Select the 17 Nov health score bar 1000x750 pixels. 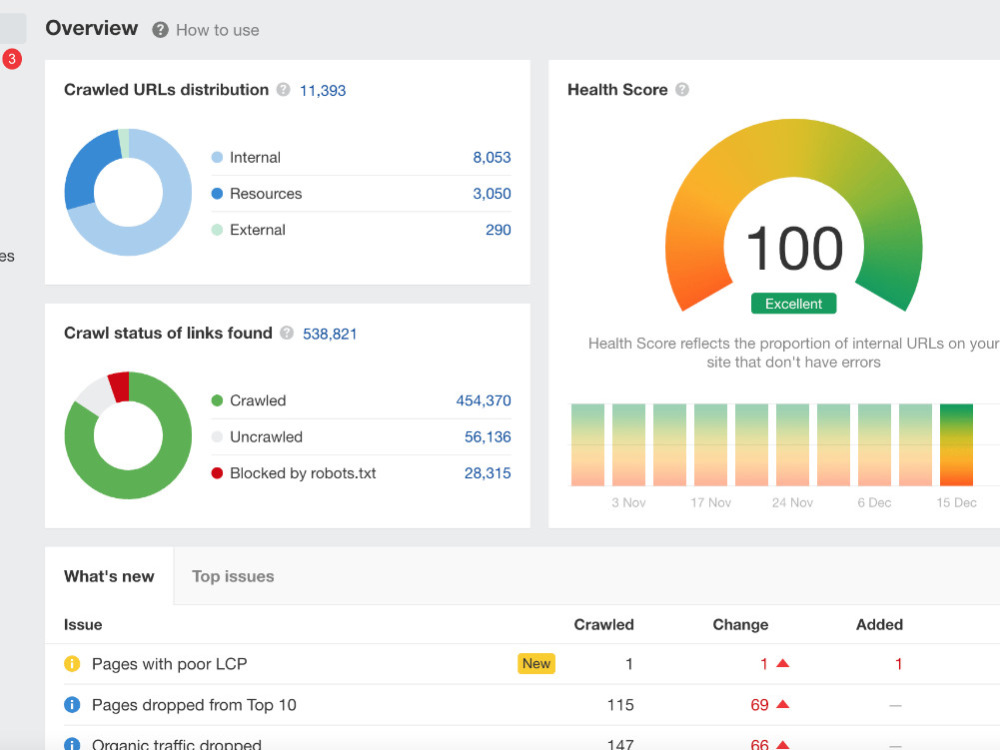tap(710, 445)
